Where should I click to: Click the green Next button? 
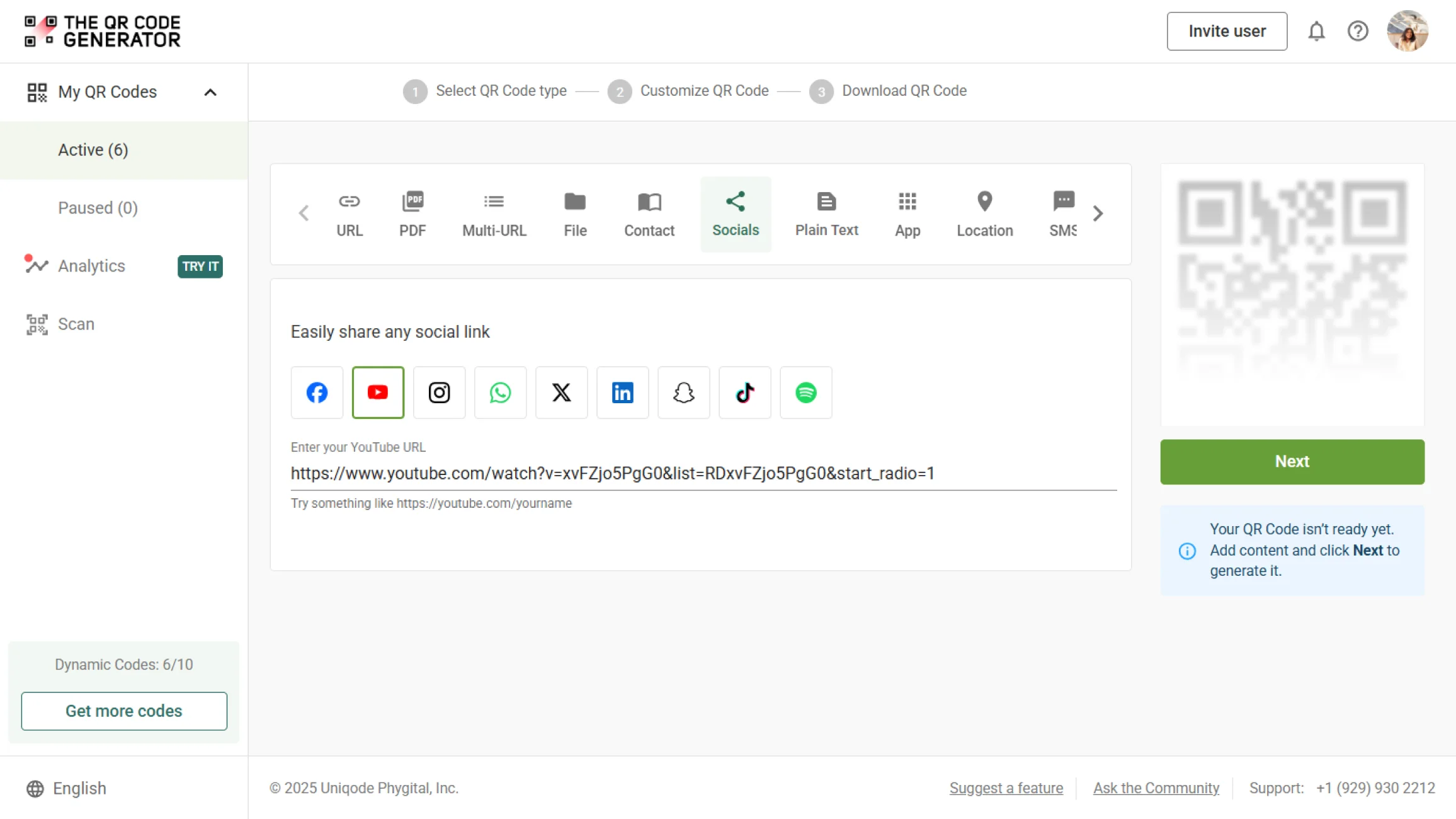(x=1292, y=462)
